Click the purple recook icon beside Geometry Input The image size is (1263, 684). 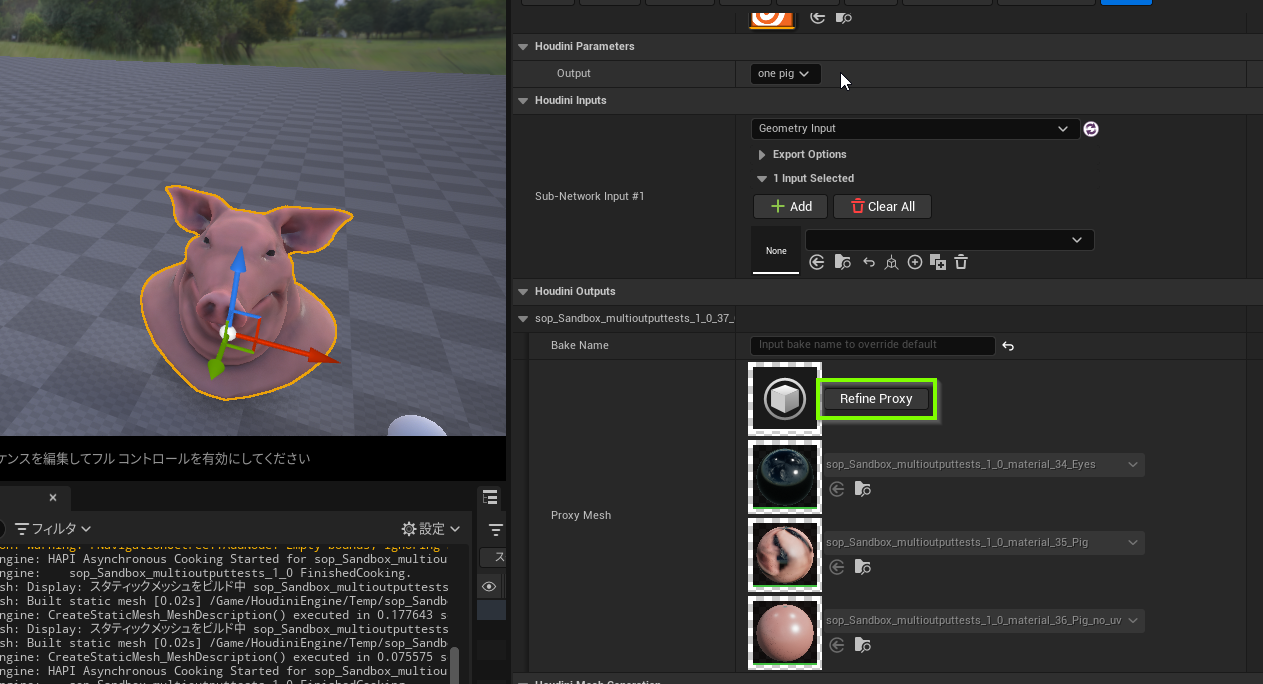[x=1091, y=129]
